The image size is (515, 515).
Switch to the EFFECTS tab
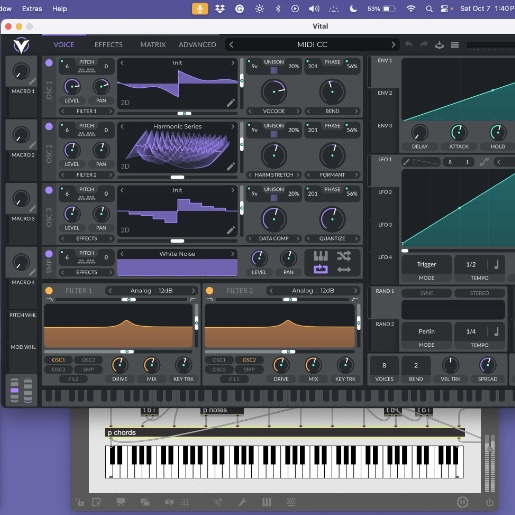pos(108,45)
